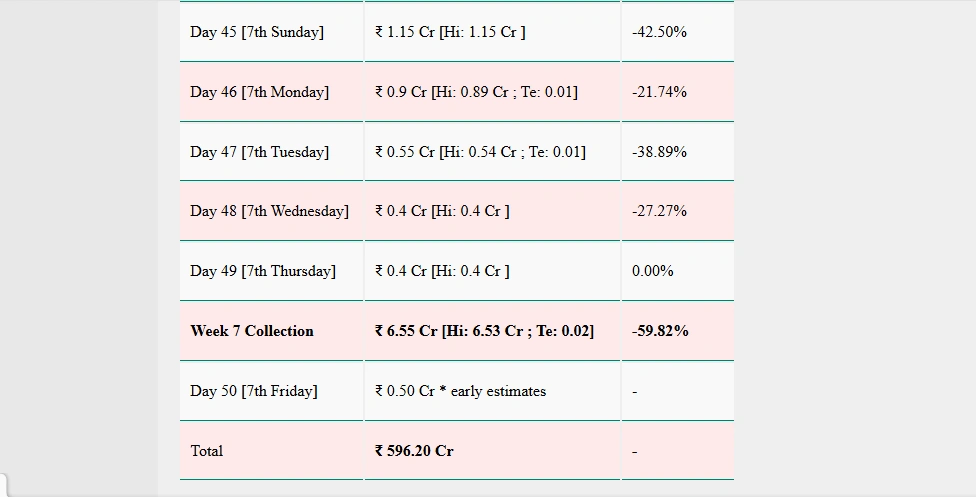Click the ₹ 0.50 Cr early estimates text

461,391
